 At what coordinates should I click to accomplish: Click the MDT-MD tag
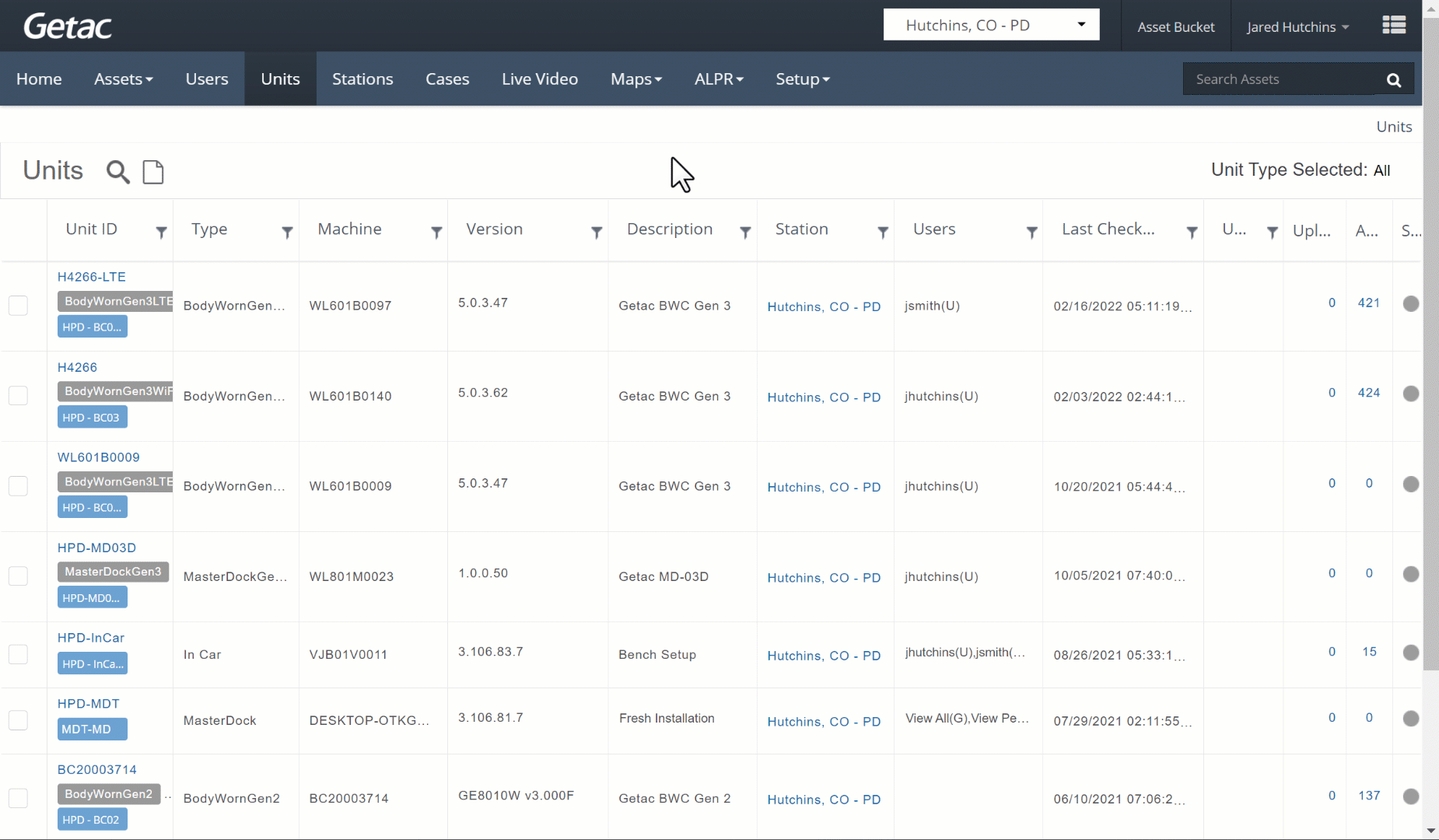tap(92, 730)
